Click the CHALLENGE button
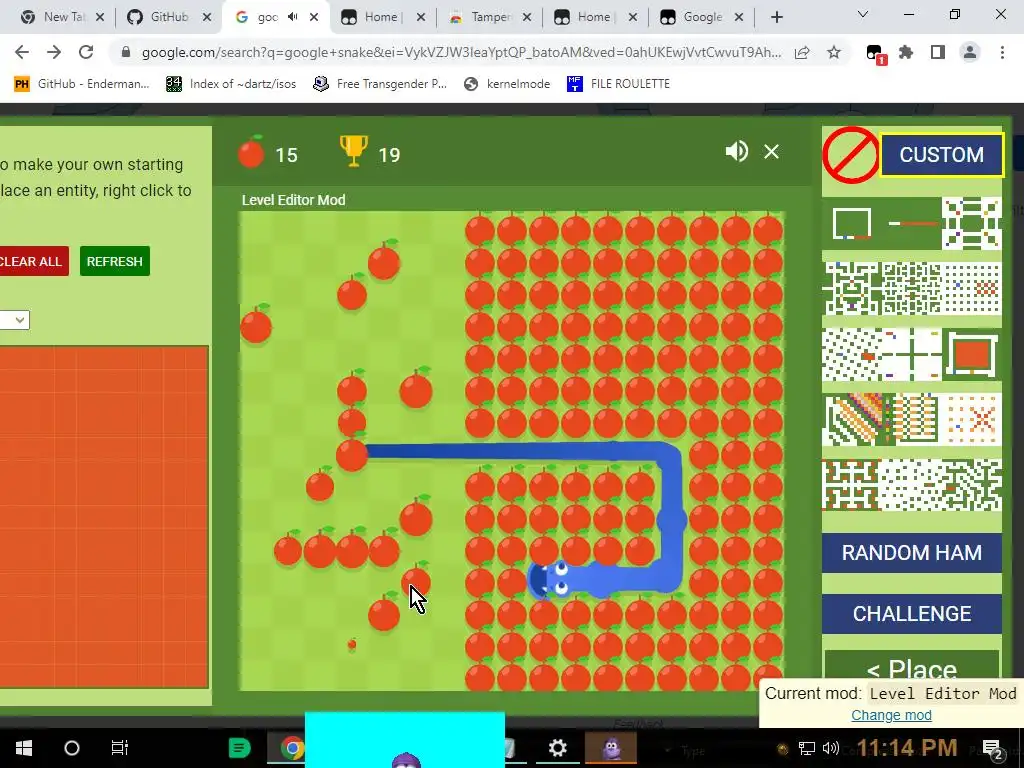Screen dimensions: 1024x768 click(x=912, y=613)
